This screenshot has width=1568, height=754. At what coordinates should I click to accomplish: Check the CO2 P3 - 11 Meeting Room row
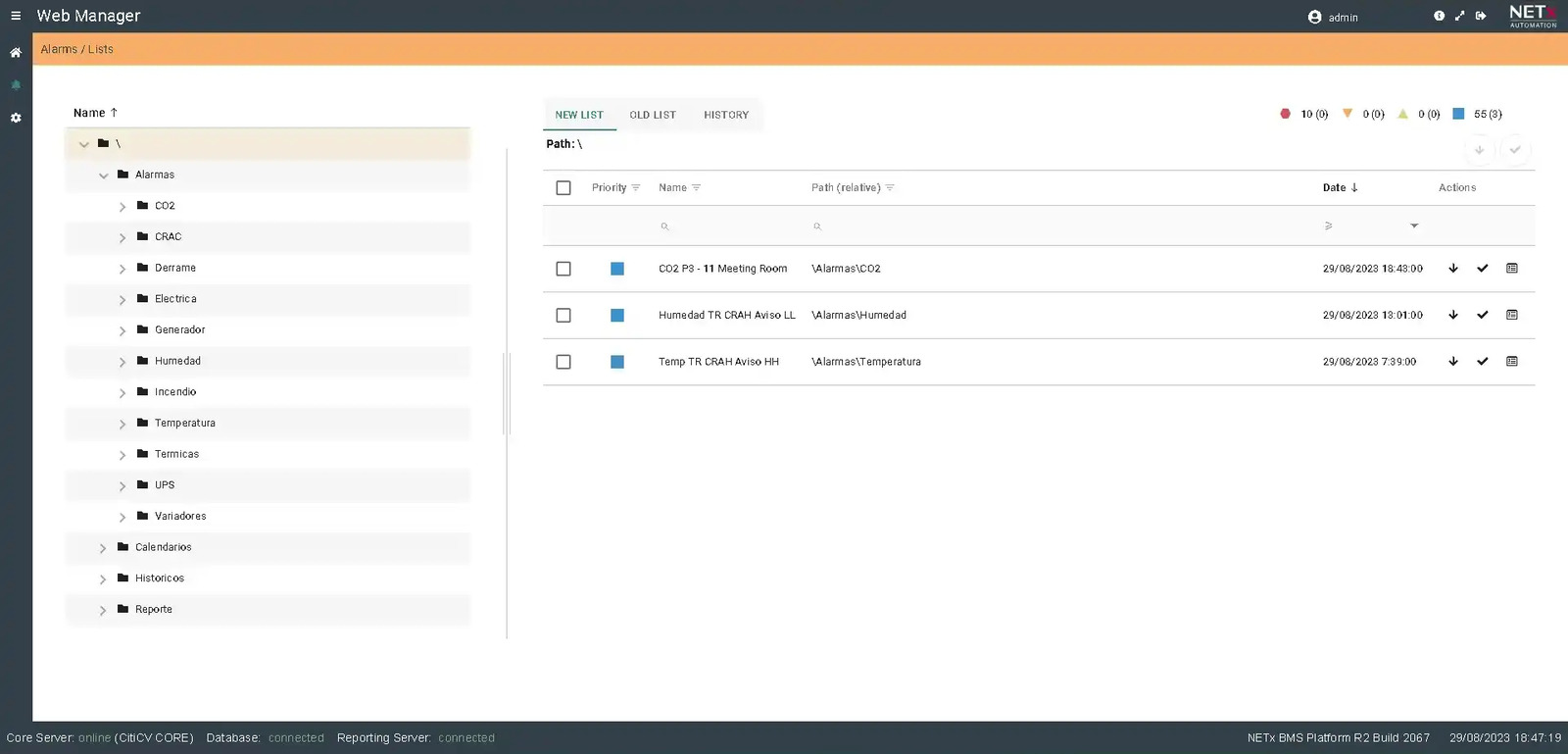tap(563, 269)
